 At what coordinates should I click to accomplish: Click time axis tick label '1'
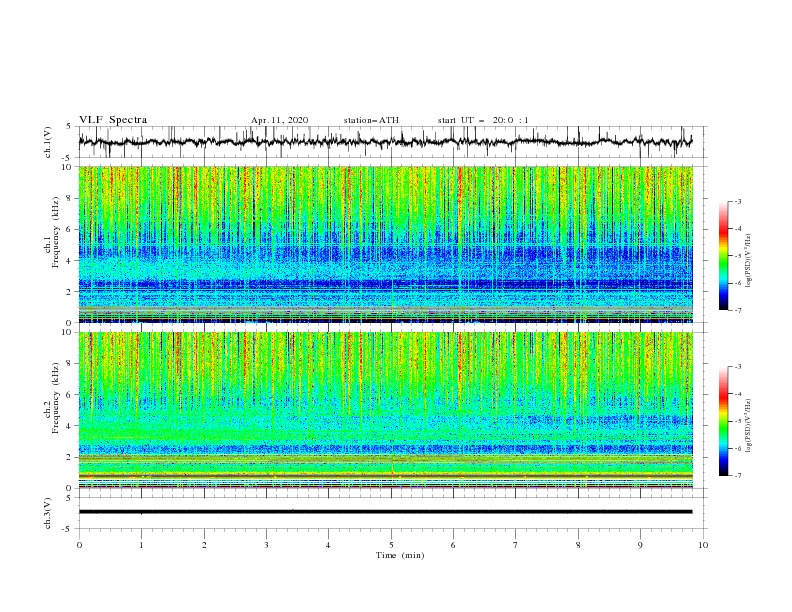141,545
